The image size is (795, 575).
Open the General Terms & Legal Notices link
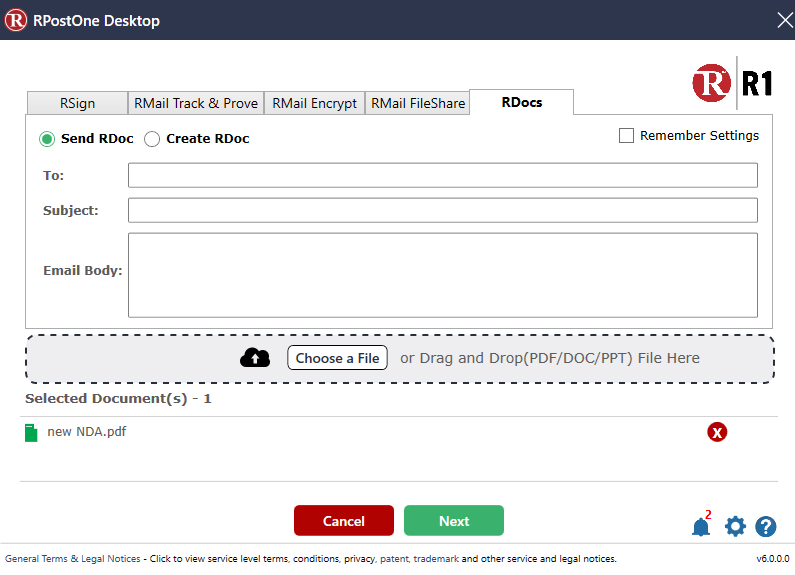(73, 559)
